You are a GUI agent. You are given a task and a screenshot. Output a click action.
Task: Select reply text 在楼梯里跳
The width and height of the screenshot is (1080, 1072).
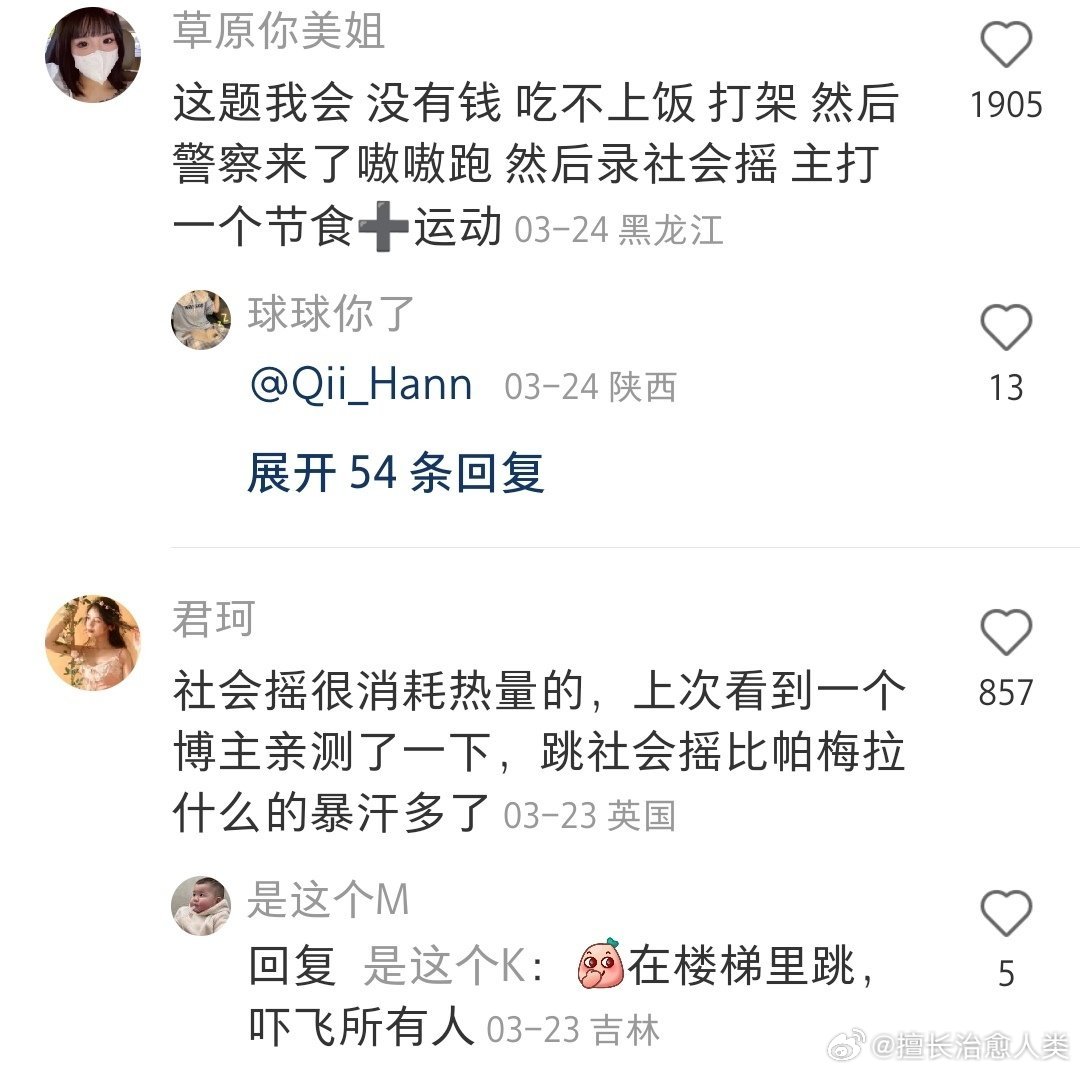[740, 965]
